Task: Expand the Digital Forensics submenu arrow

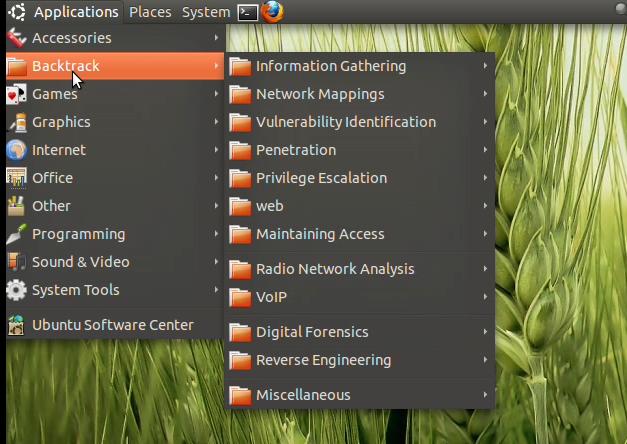Action: coord(485,332)
